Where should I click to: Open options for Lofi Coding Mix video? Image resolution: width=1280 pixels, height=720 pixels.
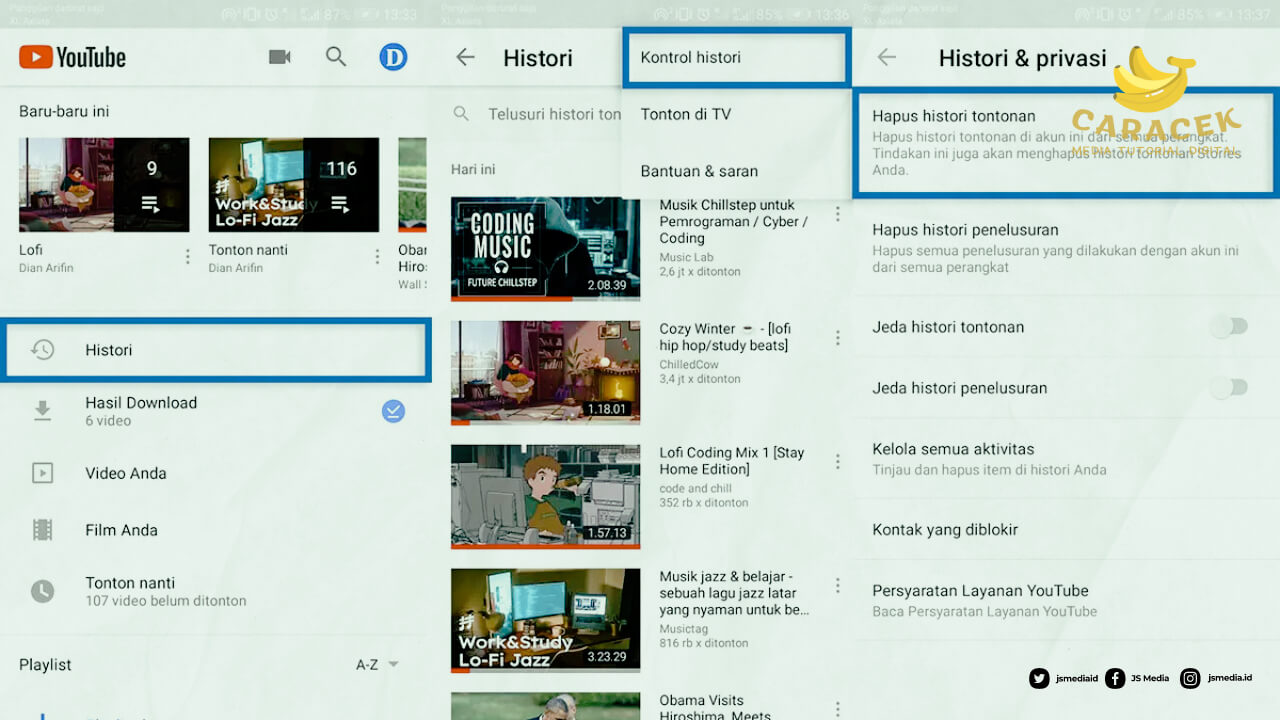coord(838,462)
